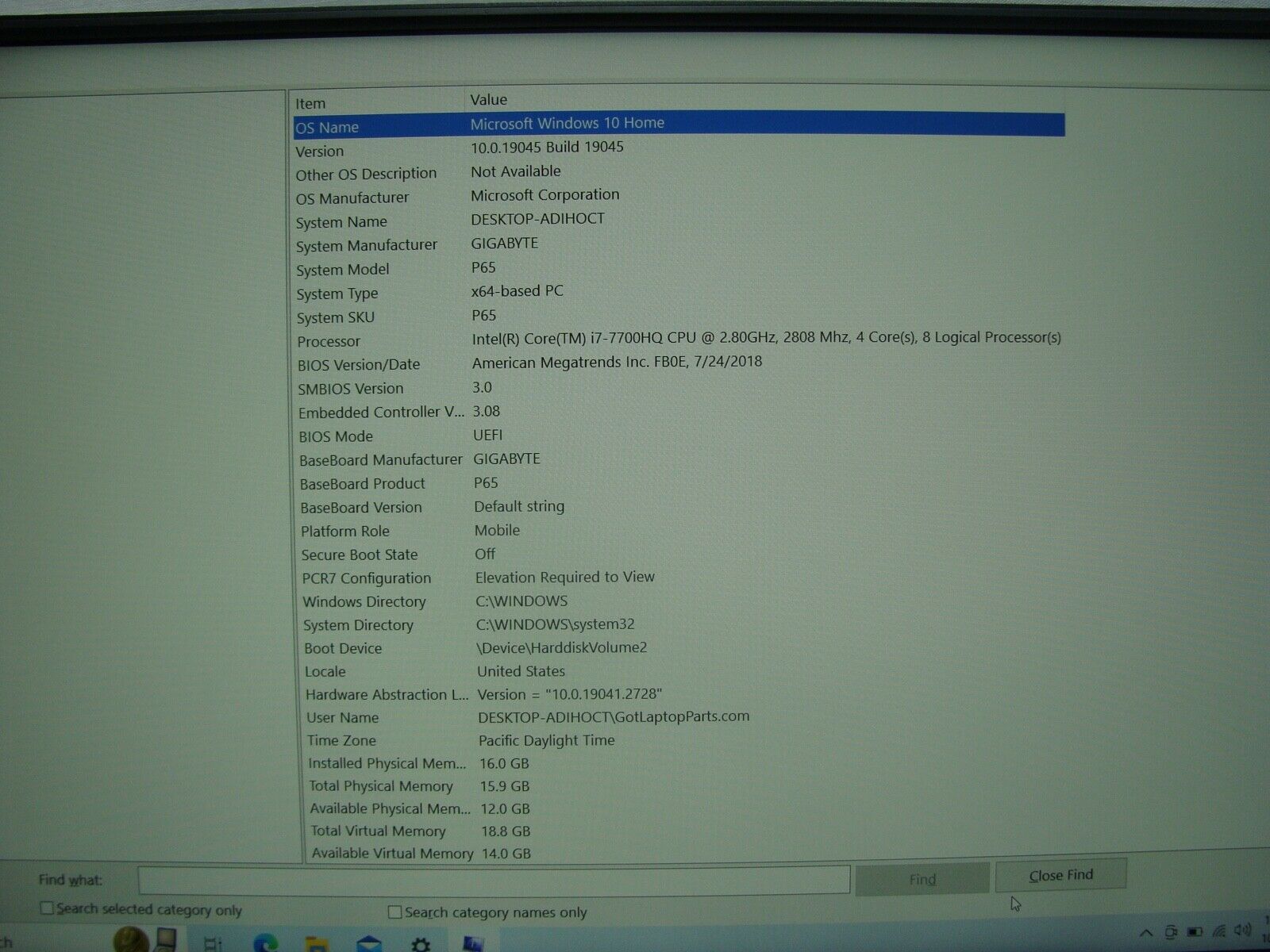Click the American Megatrends BIOS value
This screenshot has height=952, width=1270.
coord(617,362)
